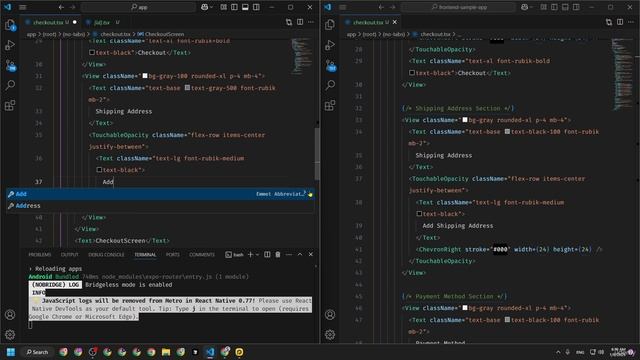Add new terminal with plus button
Viewport: 640px width, 360px height.
250,254
